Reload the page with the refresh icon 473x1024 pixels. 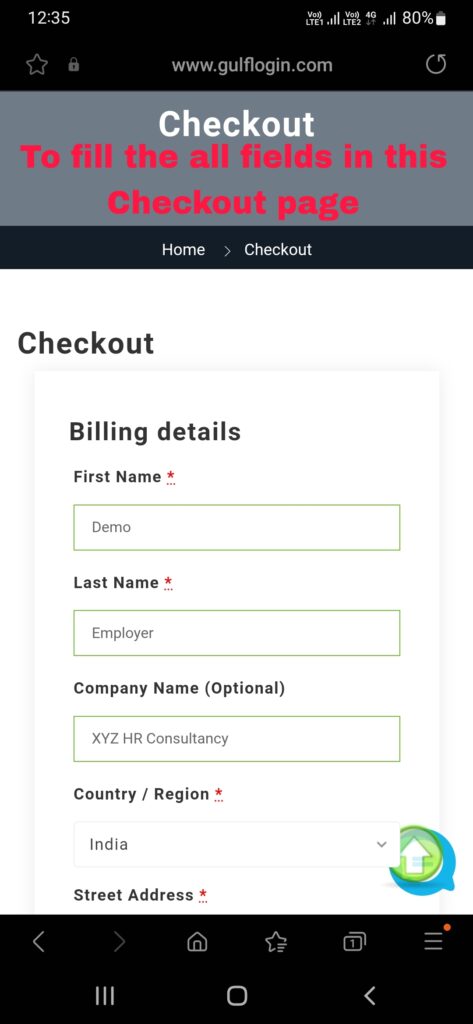coord(436,65)
